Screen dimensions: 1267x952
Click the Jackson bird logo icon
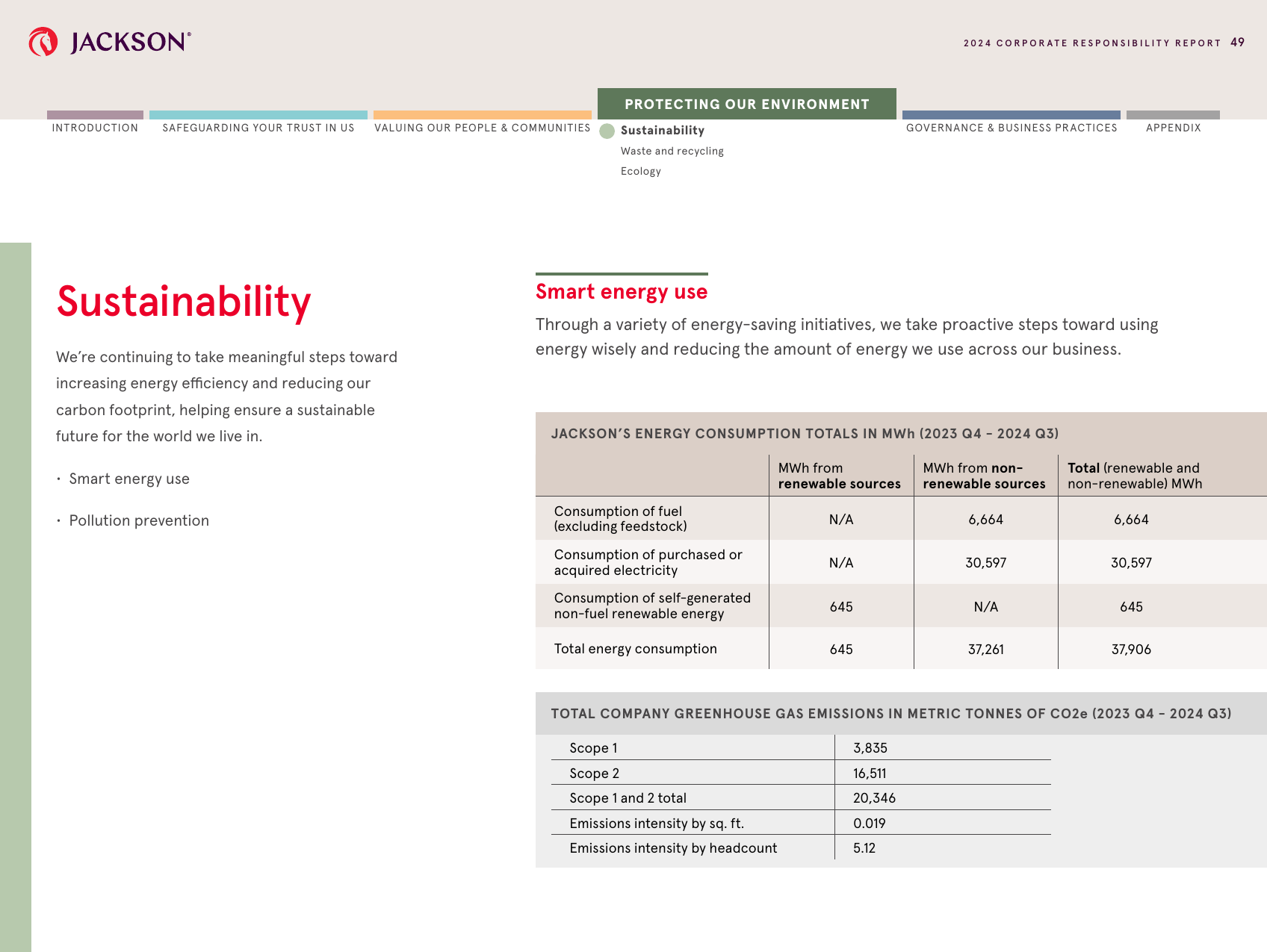click(x=43, y=42)
